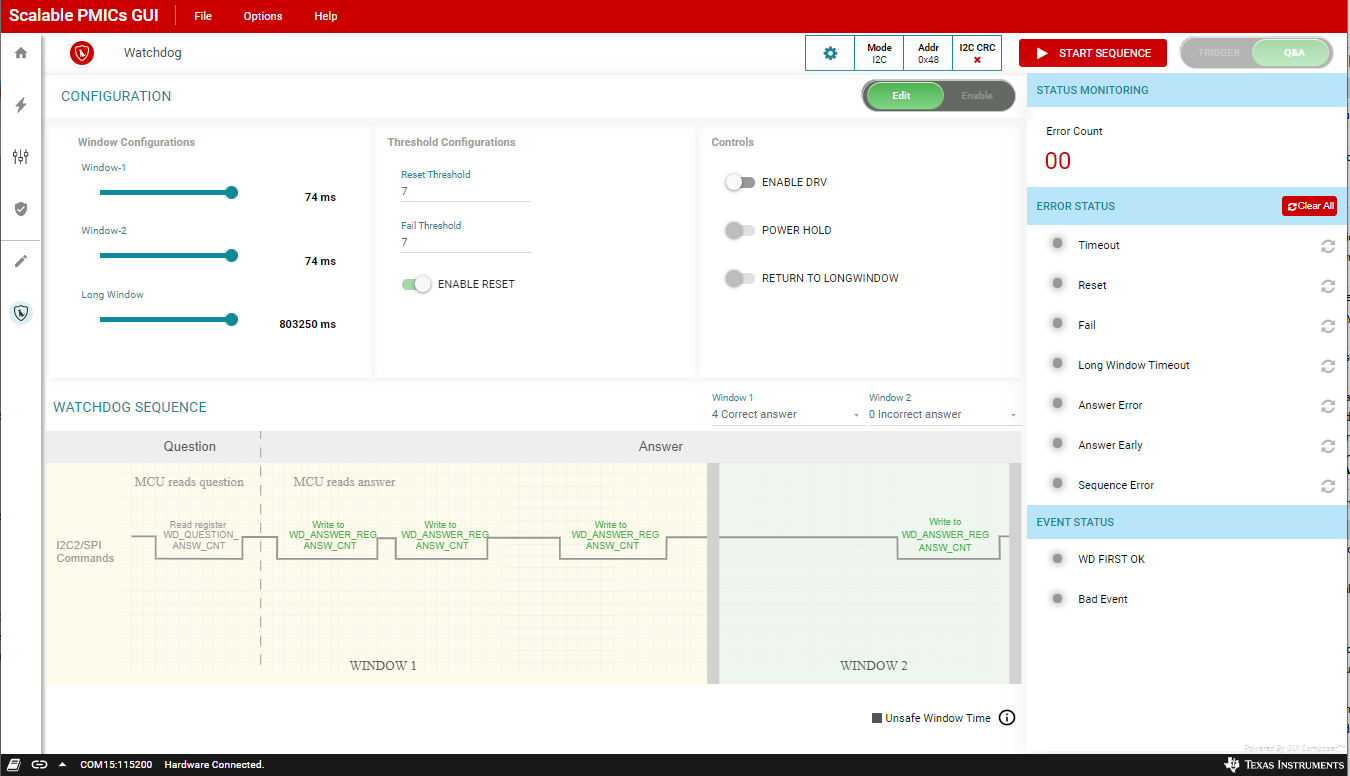Open the lightning bolt power page
The height and width of the screenshot is (776, 1350).
pos(21,105)
